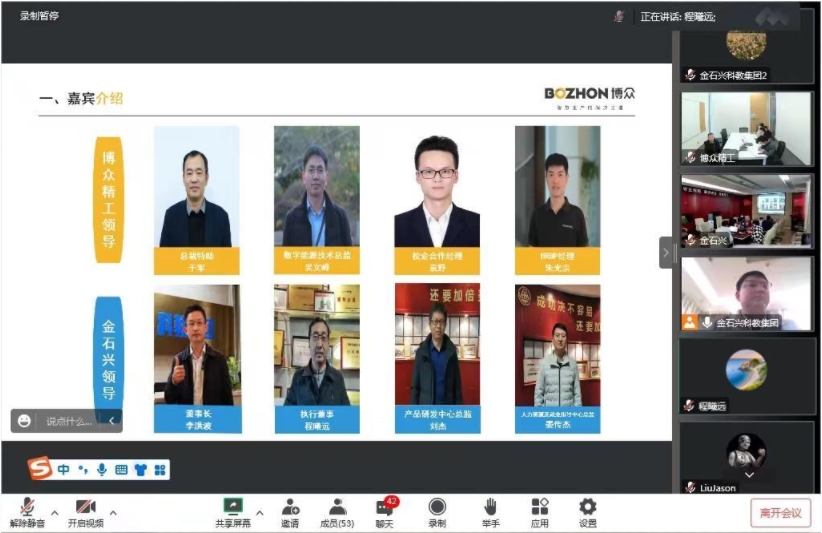Open meeting 设置 settings gear
This screenshot has height=533, width=822.
pyautogui.click(x=588, y=513)
